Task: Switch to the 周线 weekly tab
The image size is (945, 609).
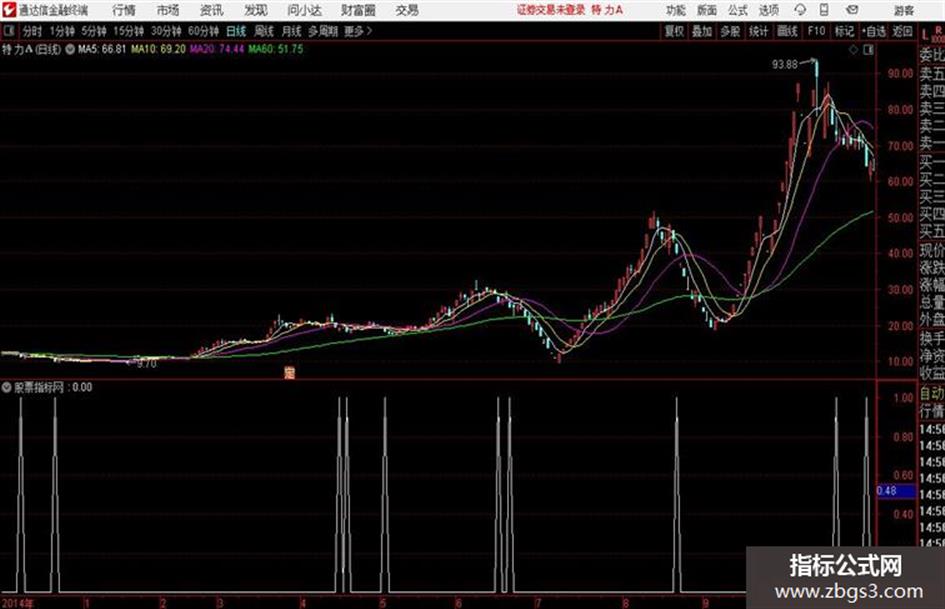Action: click(x=264, y=31)
